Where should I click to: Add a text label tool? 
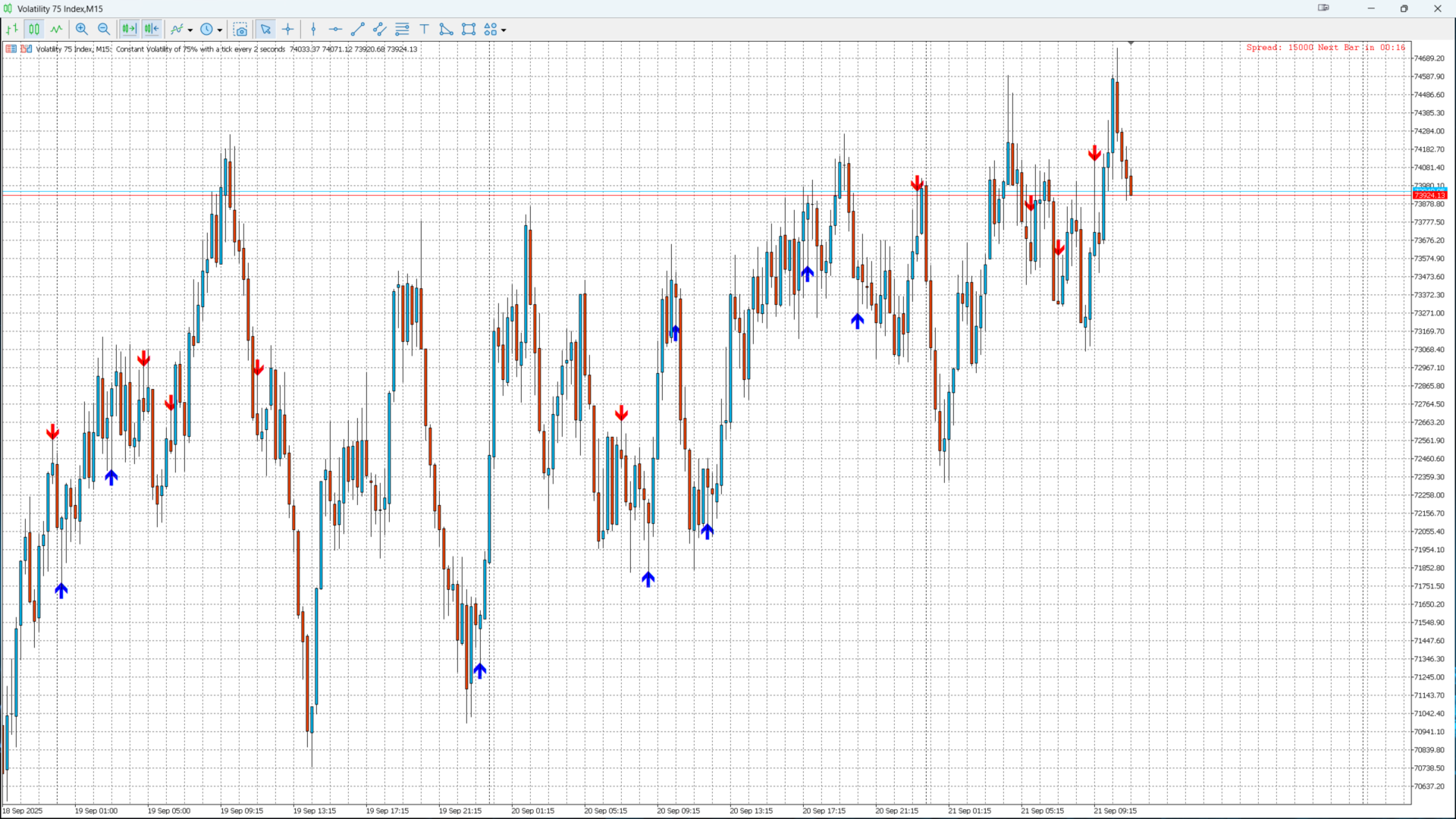click(425, 30)
